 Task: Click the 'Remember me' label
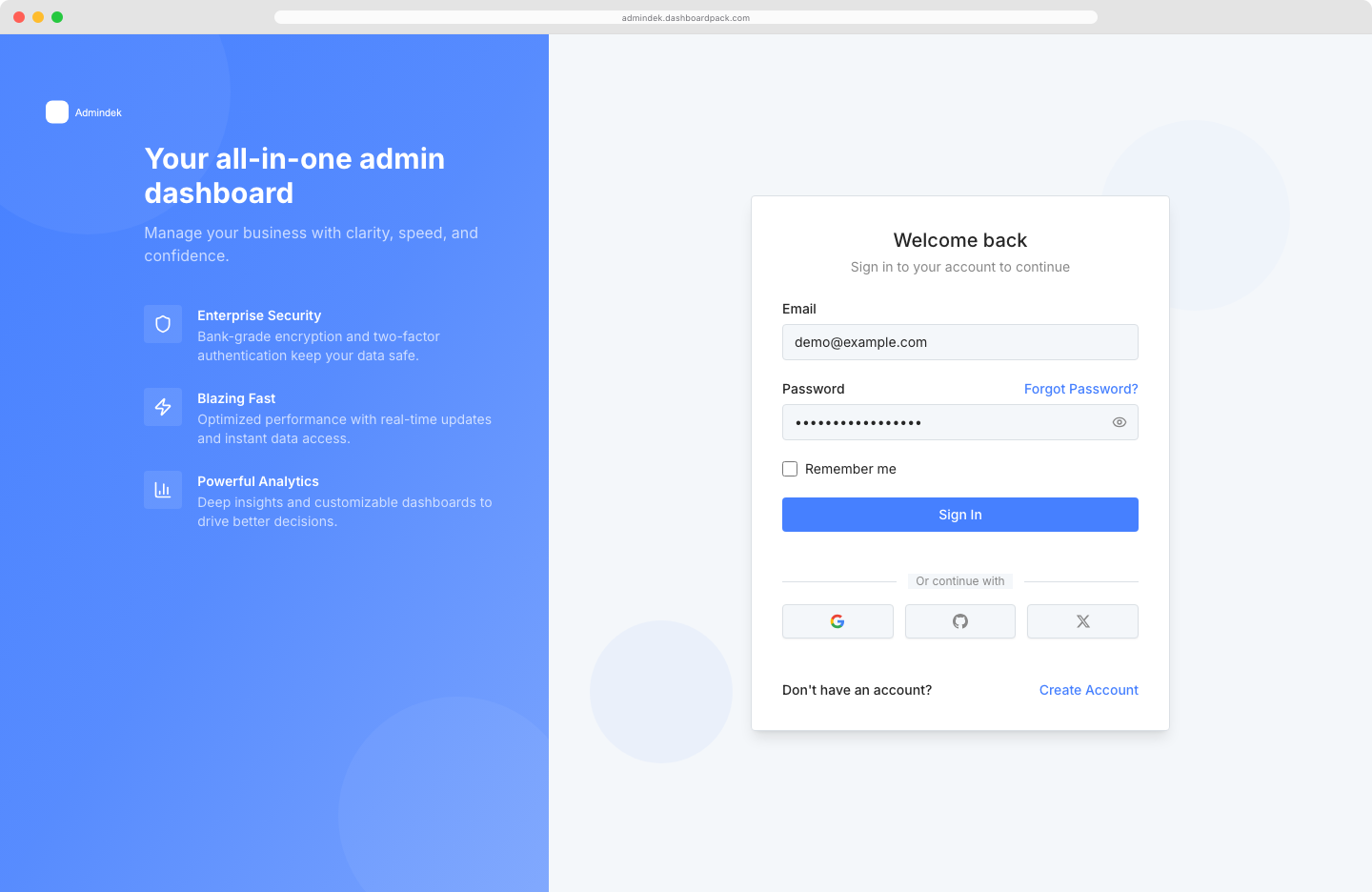coord(851,469)
